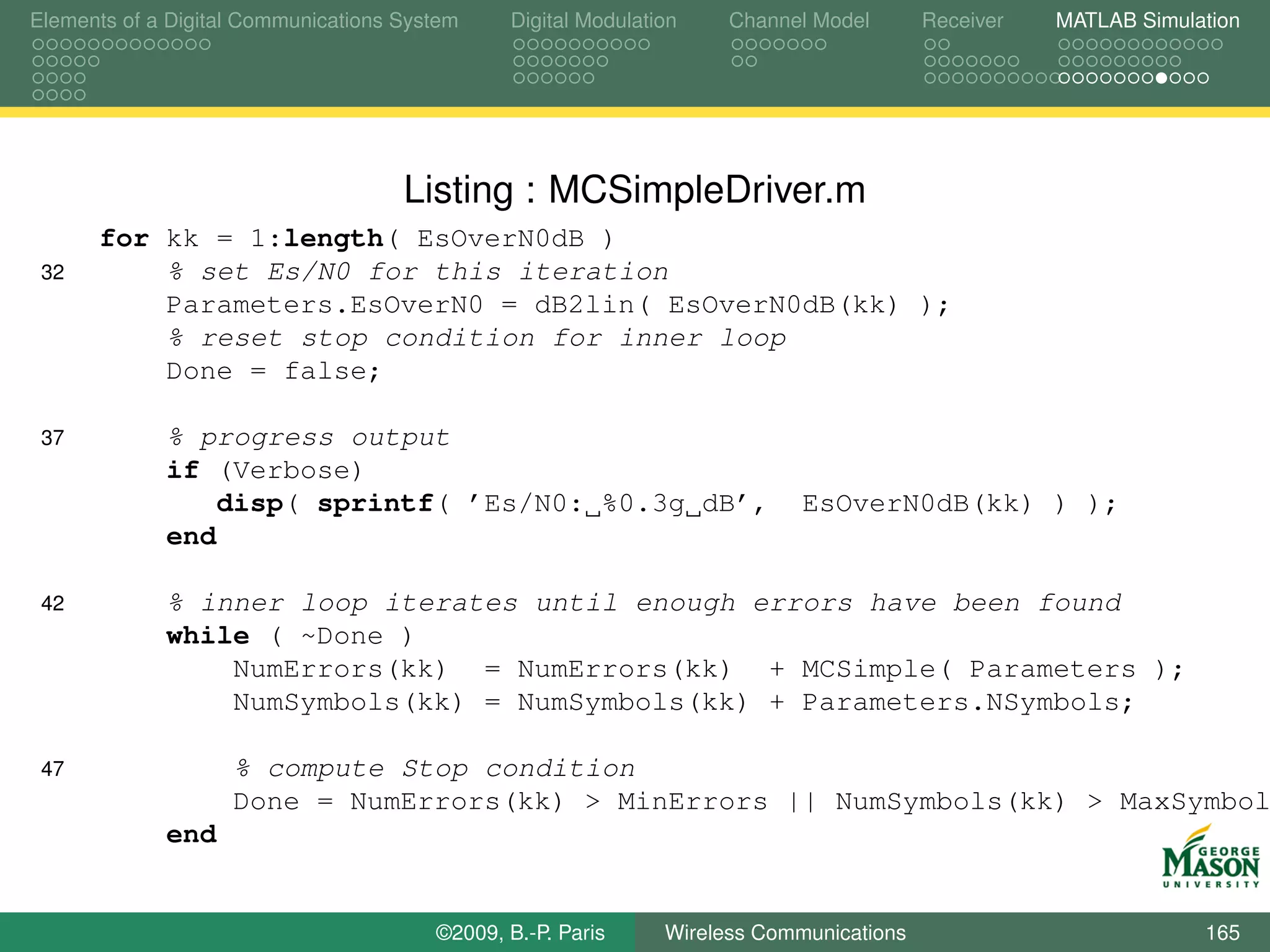Click the '% compute Stop condition' comment
This screenshot has width=1270, height=952.
(435, 769)
